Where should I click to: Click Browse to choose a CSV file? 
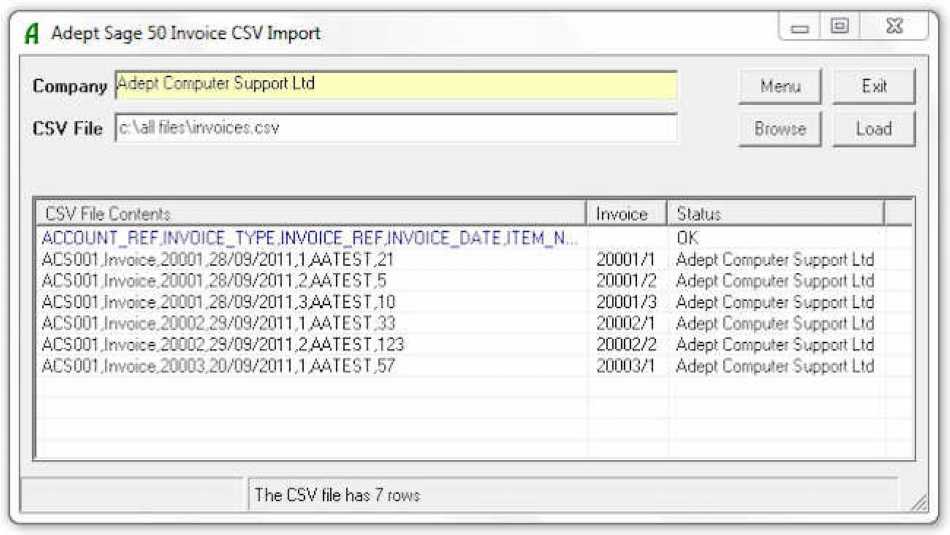coord(780,129)
